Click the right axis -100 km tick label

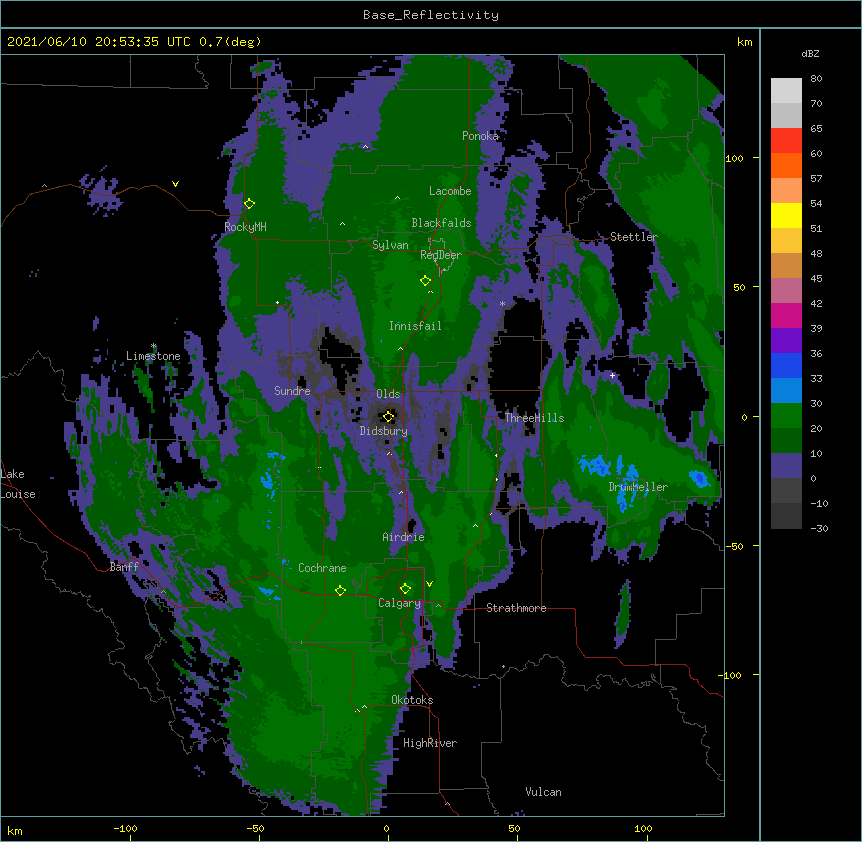tap(731, 675)
